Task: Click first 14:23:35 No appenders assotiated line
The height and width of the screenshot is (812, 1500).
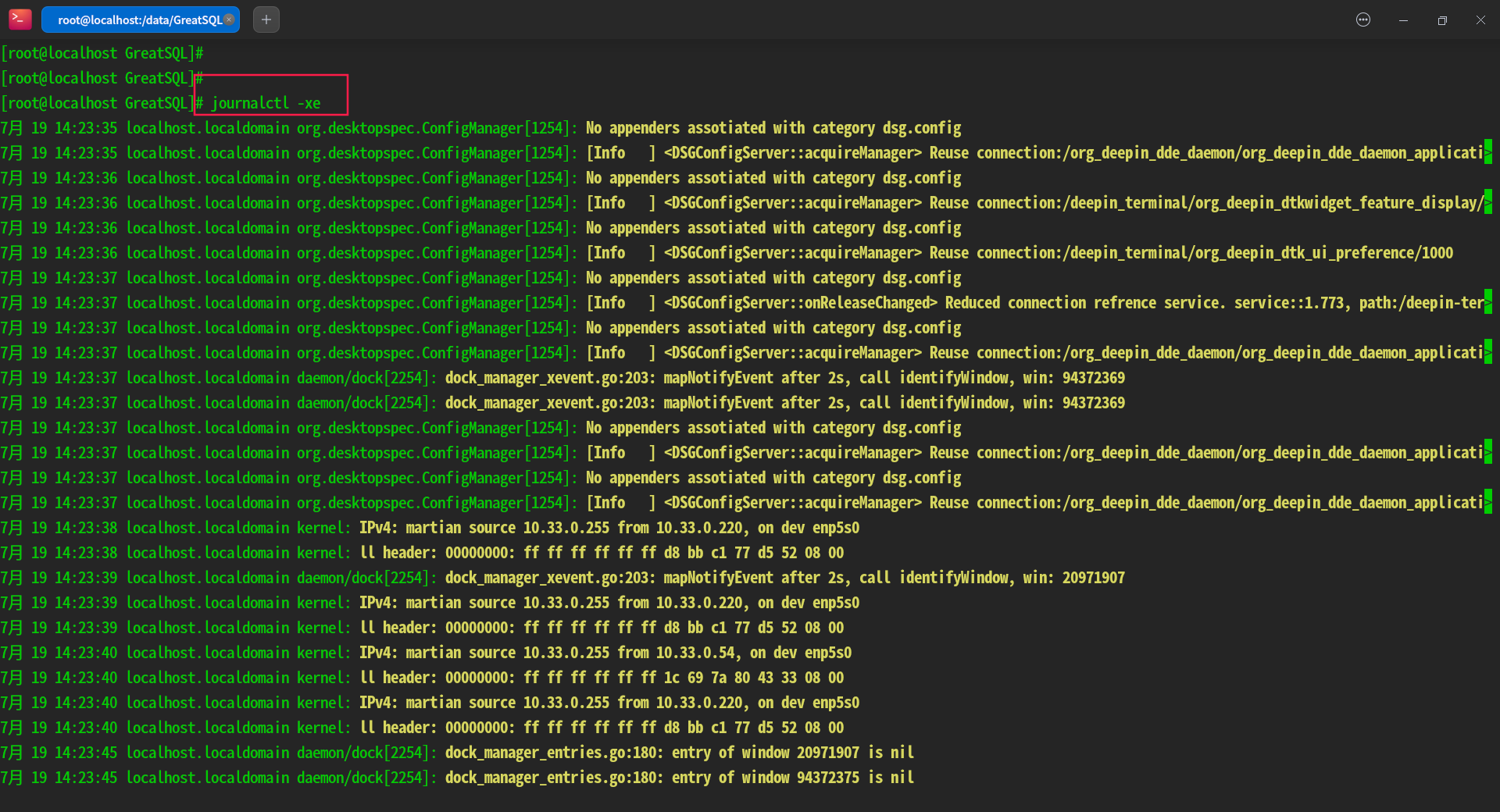Action: [480, 128]
